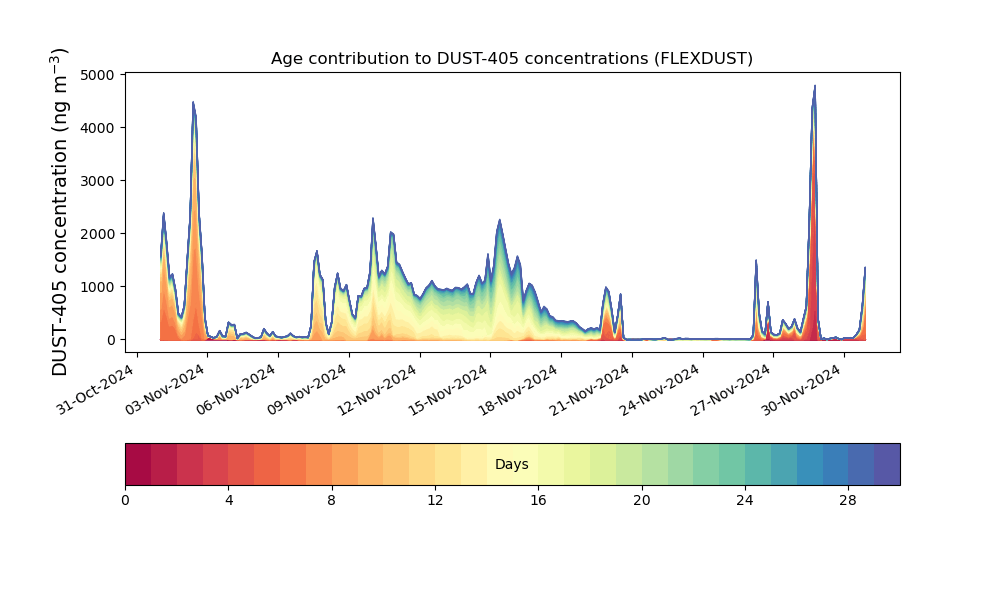Click the colorbar tick label 4
Screen dimensions: 1000x600
[x=229, y=501]
